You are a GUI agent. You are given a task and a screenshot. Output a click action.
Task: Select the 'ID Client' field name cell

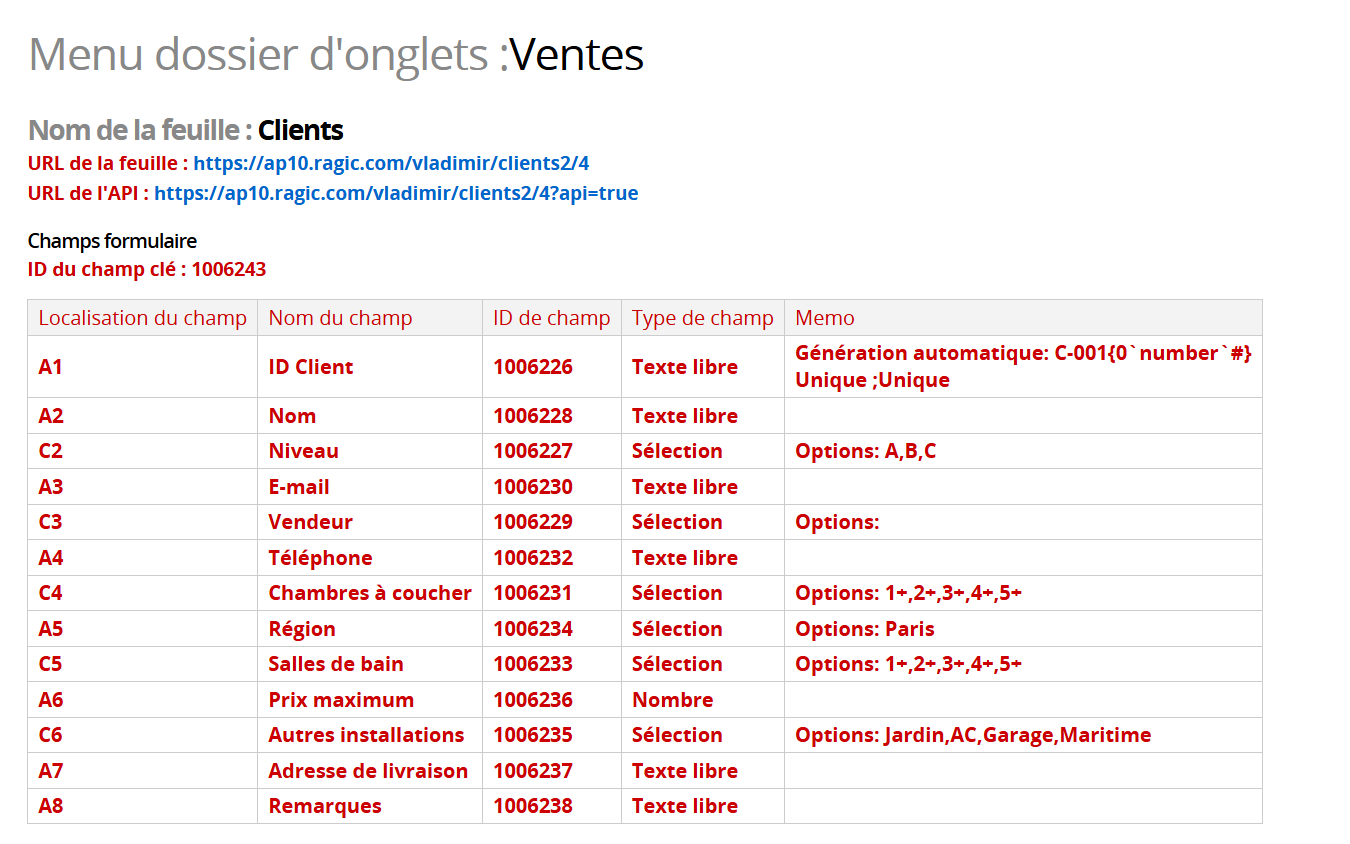(370, 367)
